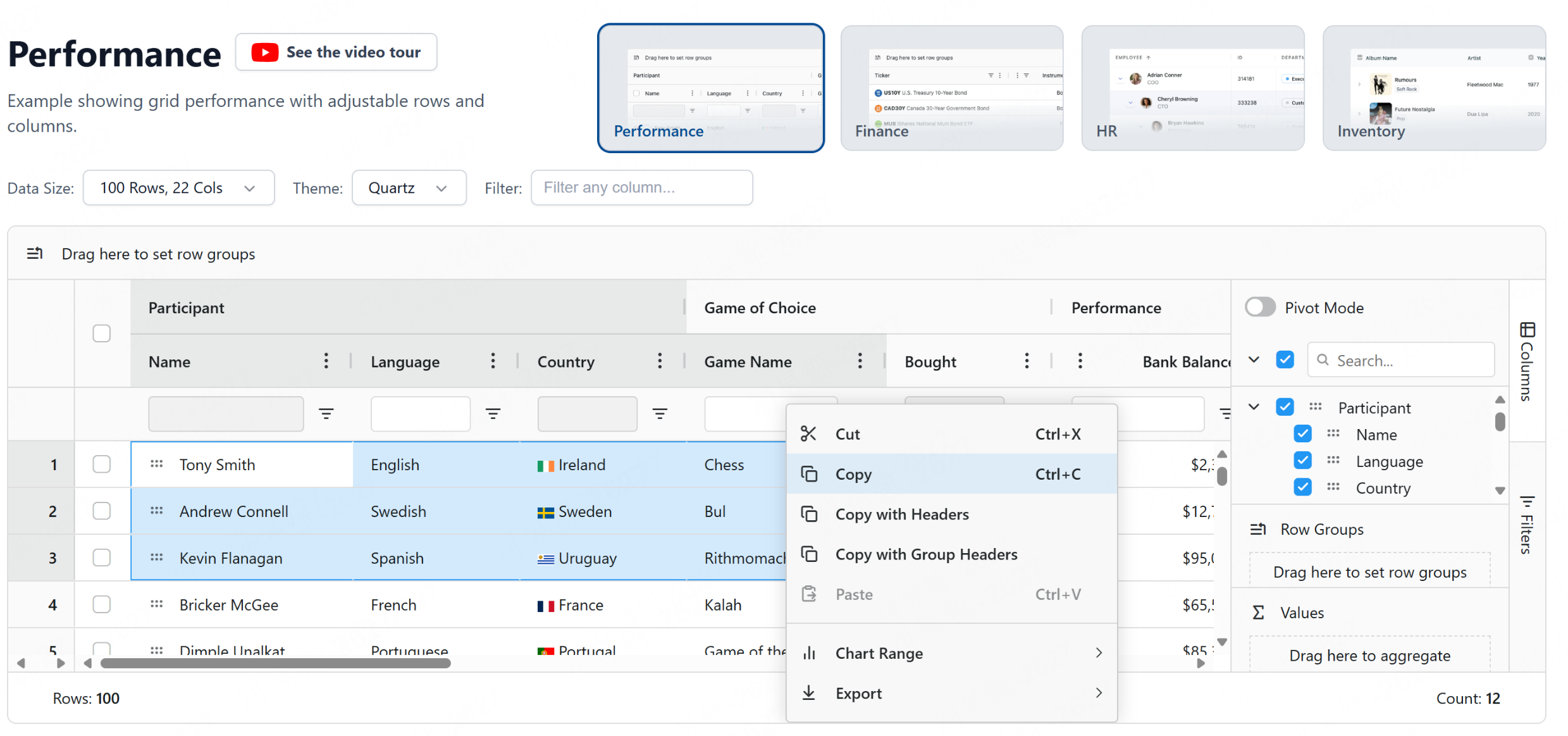Click the Bought column menu icon
The image size is (1568, 736).
(1027, 361)
